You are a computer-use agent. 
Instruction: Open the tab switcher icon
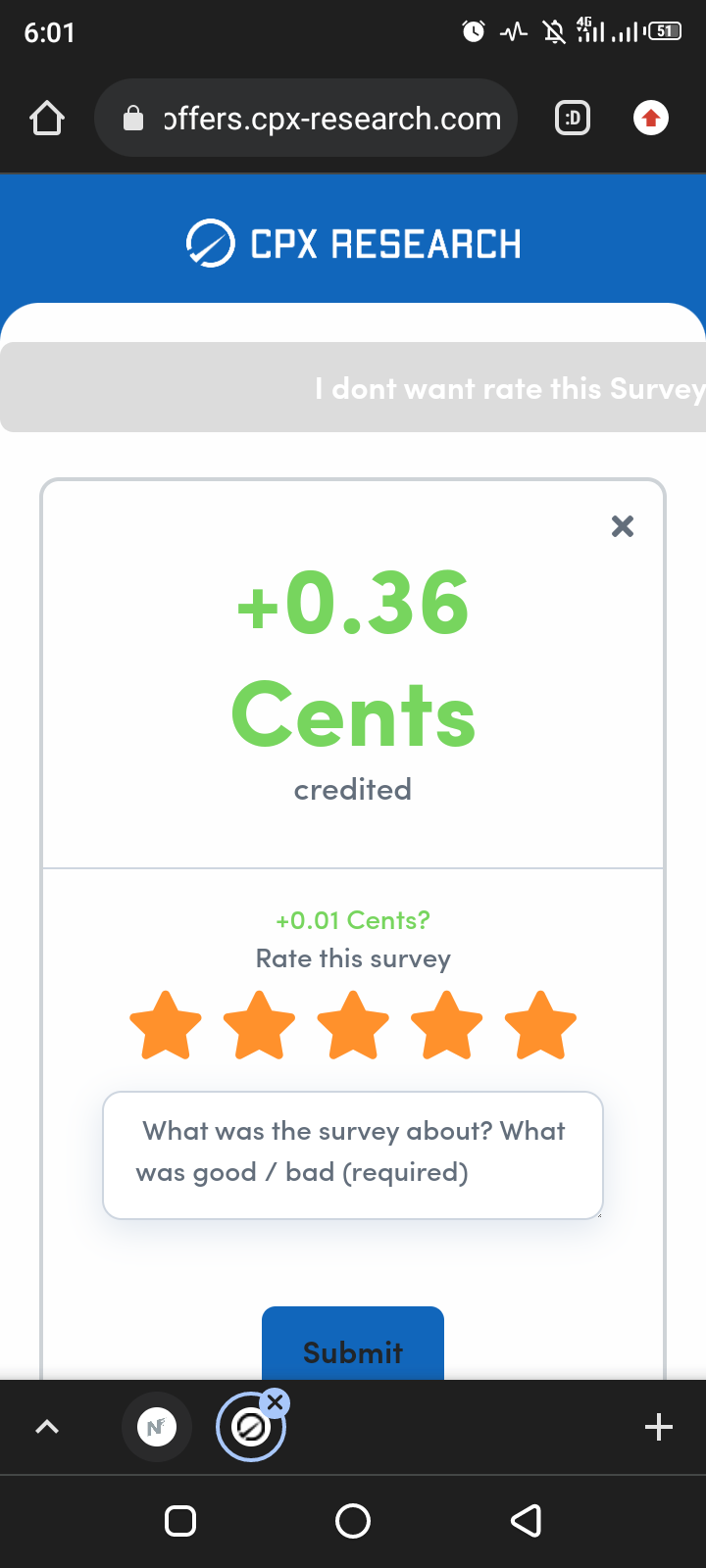[573, 119]
